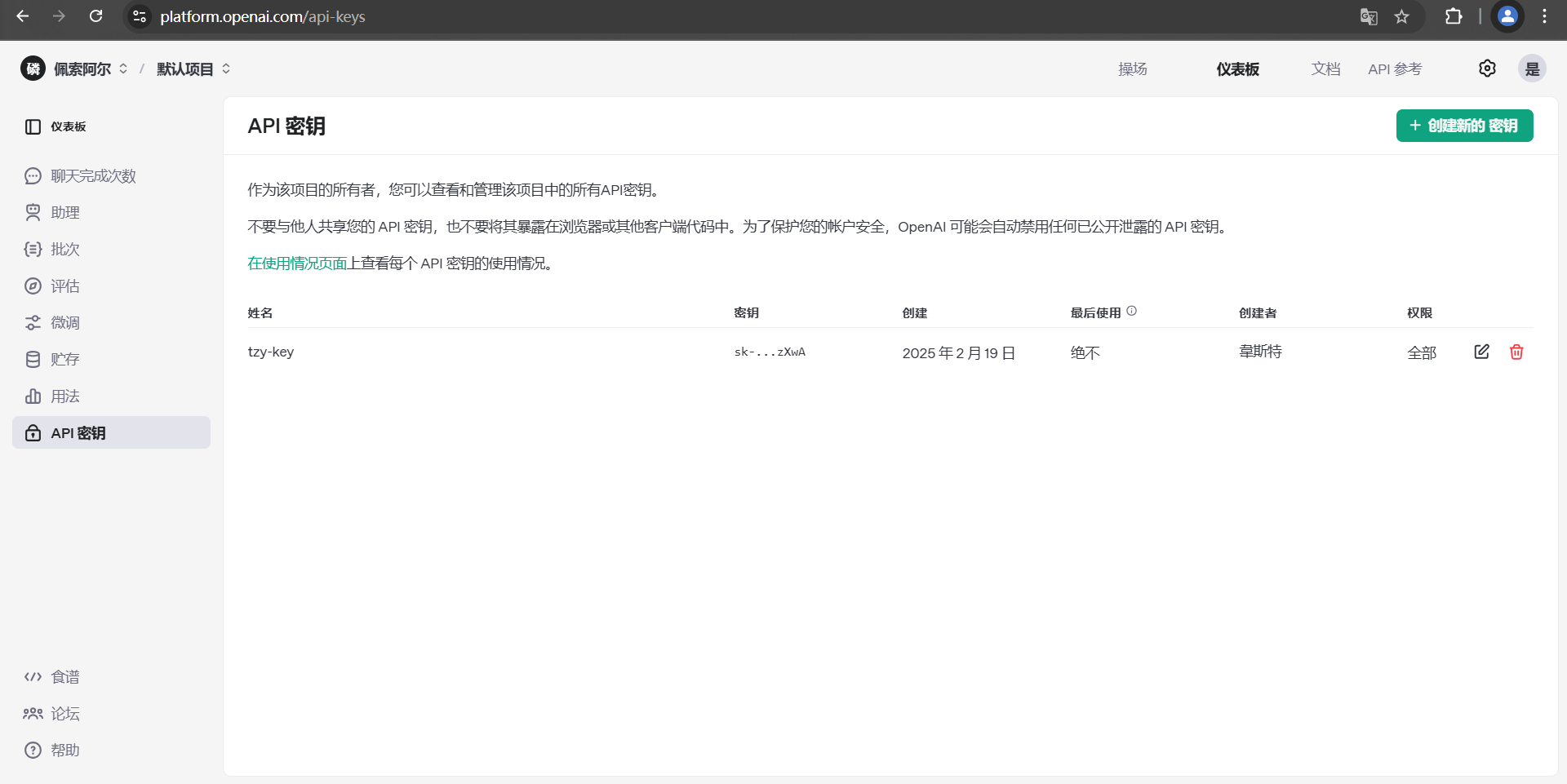Open 论坛 in the sidebar
The width and height of the screenshot is (1567, 784).
point(112,714)
